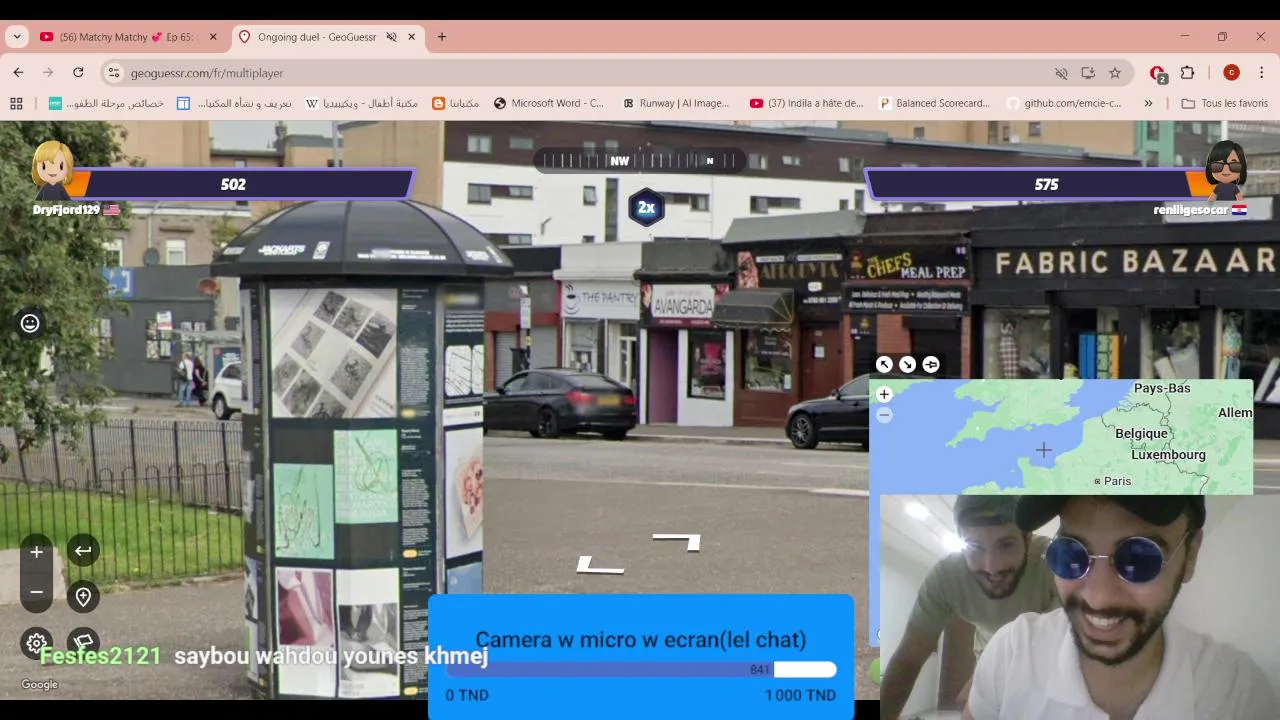Toggle sticky map with the pin icon
This screenshot has height=720, width=1280.
pyautogui.click(x=931, y=364)
